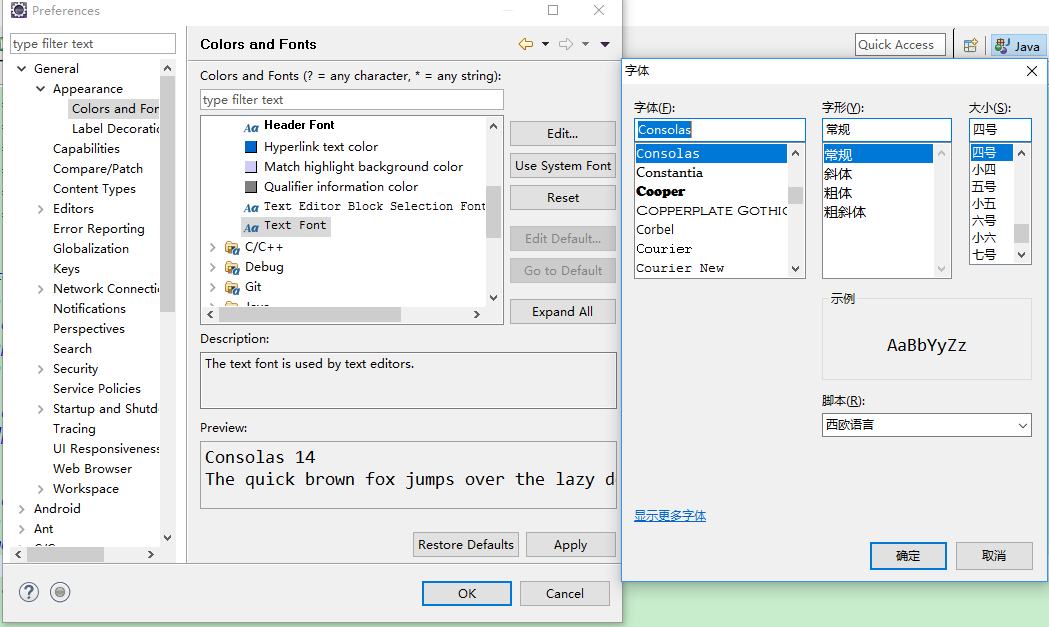
Task: Click the Header Font Aa icon
Action: [251, 128]
